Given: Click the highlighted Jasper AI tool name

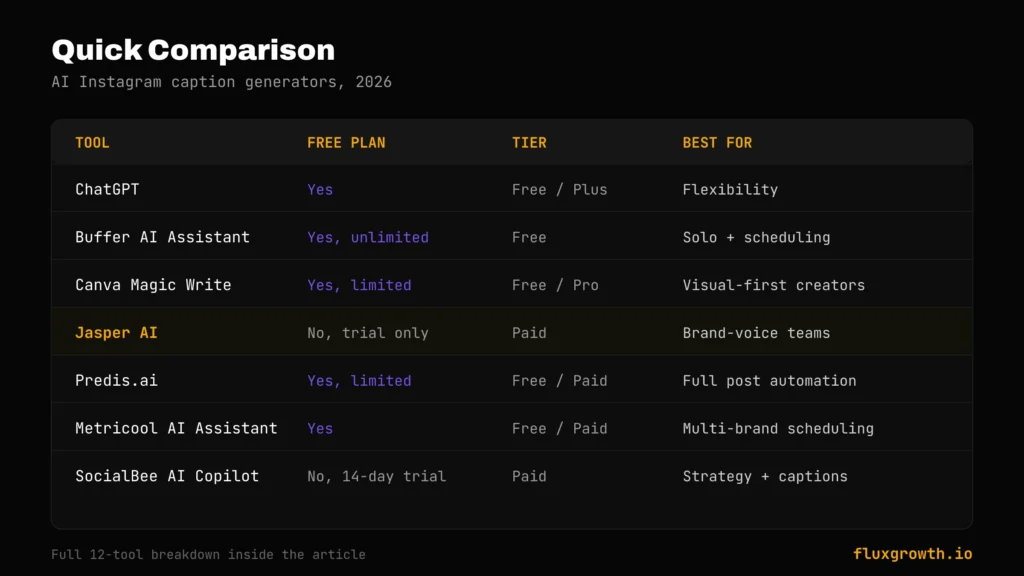Looking at the screenshot, I should point(116,333).
